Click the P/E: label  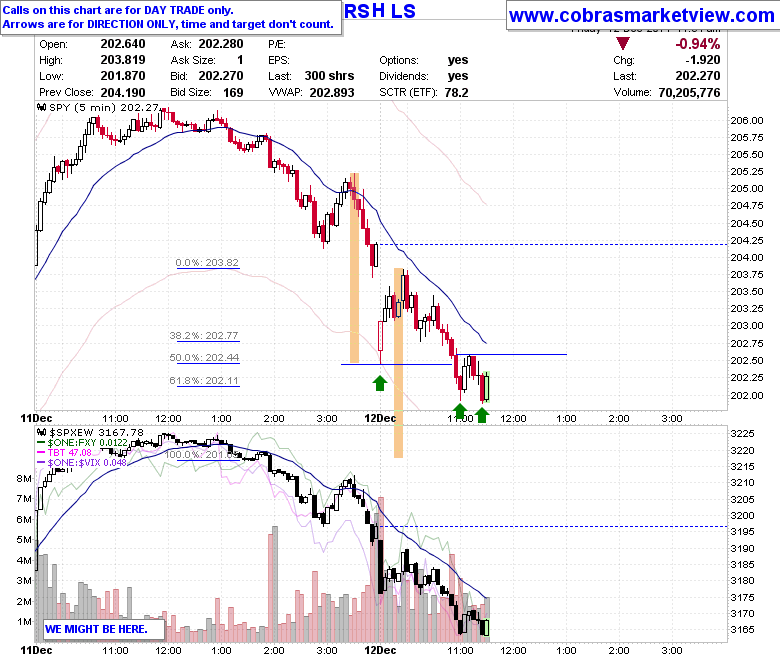point(277,44)
